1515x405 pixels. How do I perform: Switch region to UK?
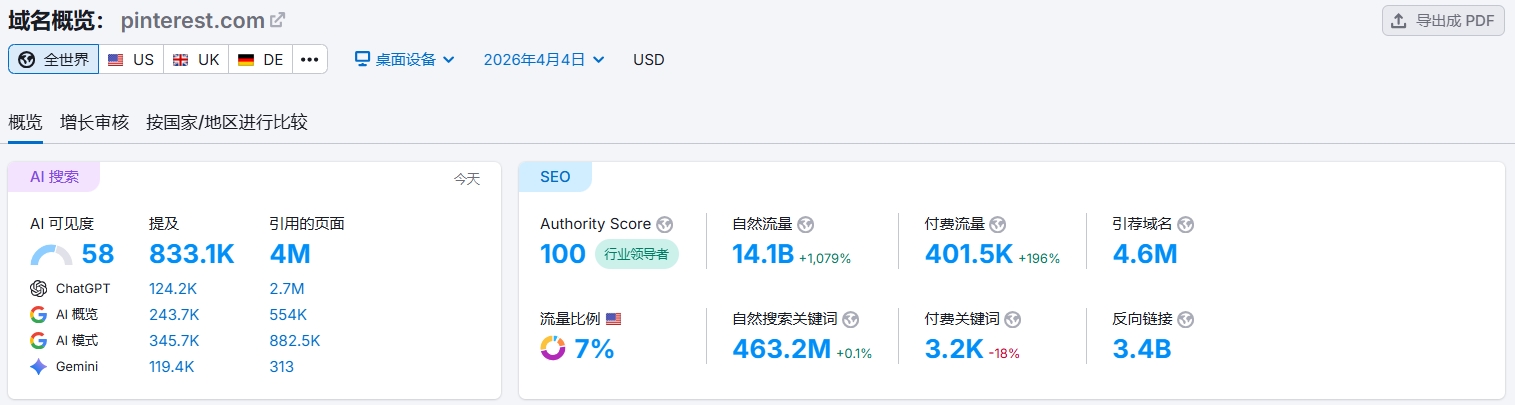[x=196, y=59]
